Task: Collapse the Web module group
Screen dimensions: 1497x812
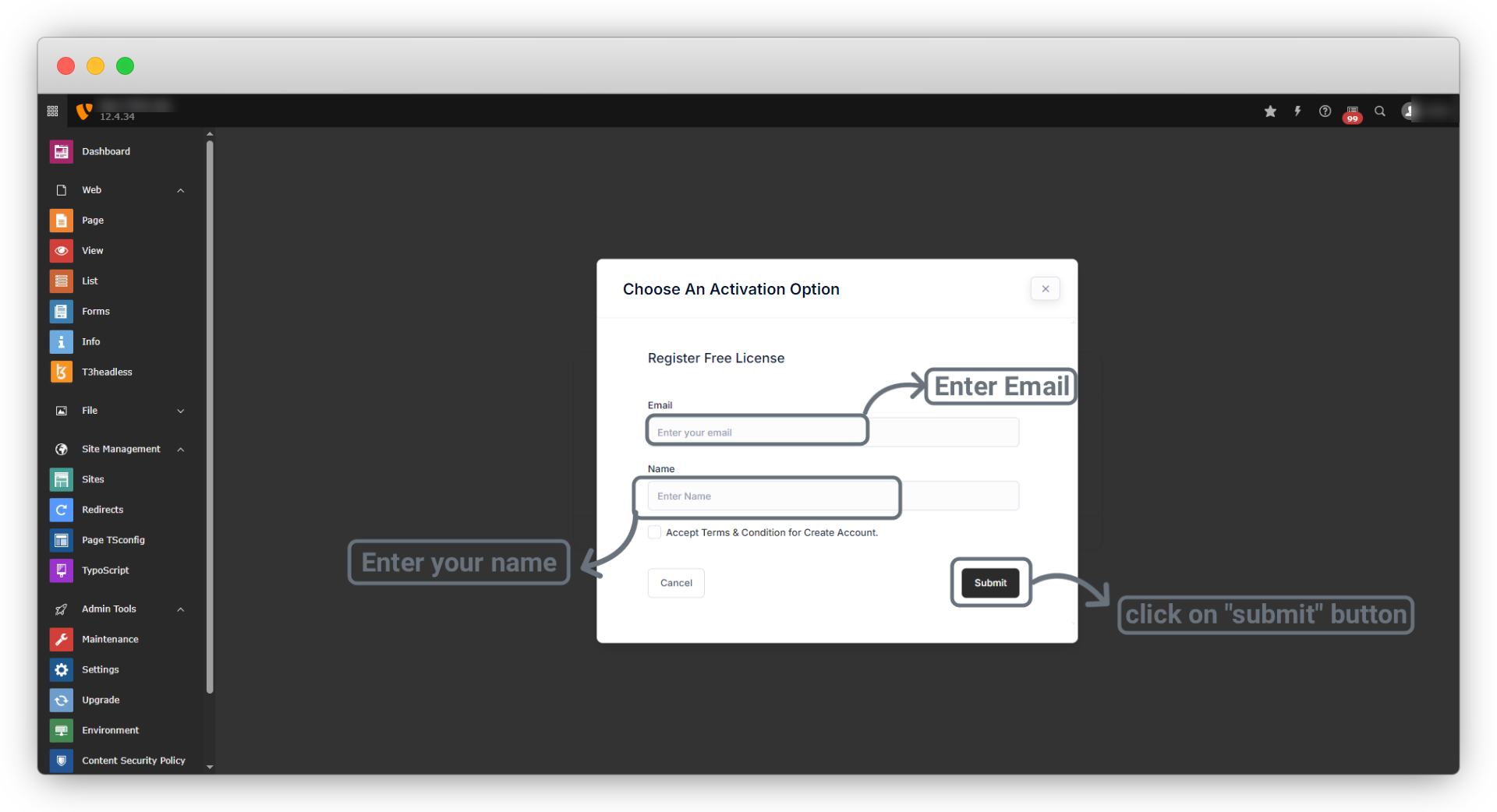Action: click(x=181, y=190)
